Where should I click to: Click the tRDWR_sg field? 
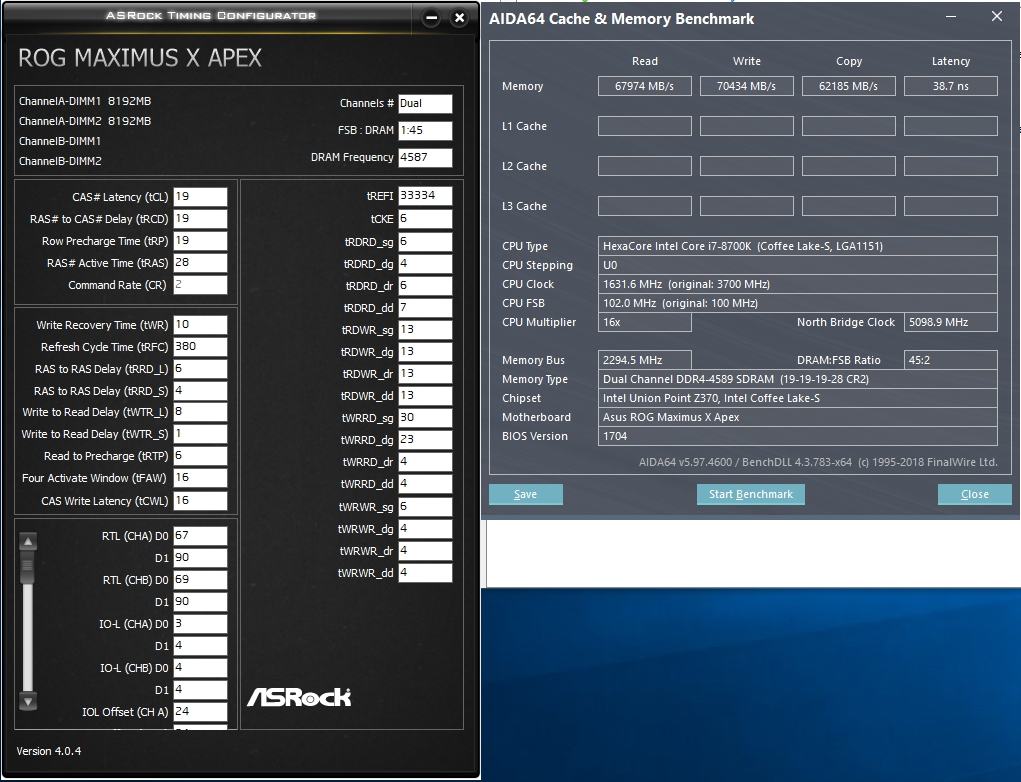[x=425, y=330]
